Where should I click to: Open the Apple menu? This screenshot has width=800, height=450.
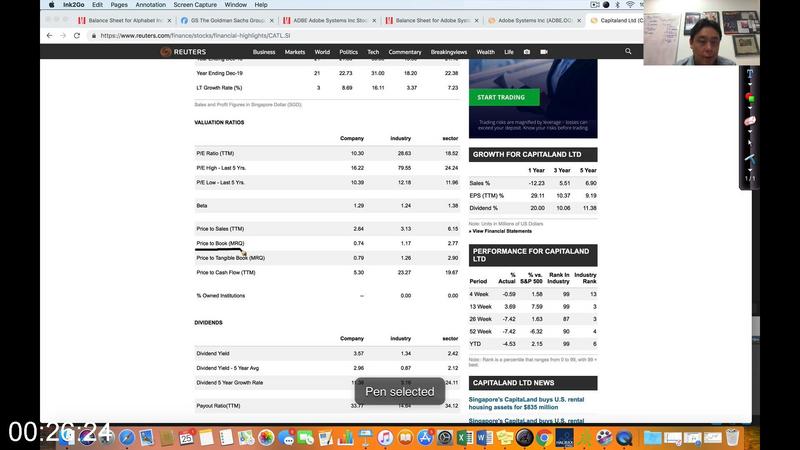click(x=52, y=5)
